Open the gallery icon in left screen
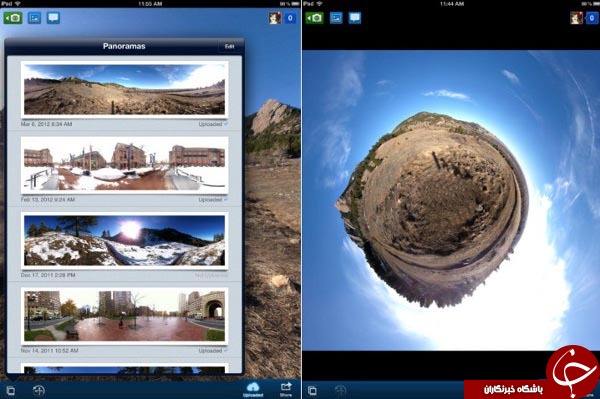The width and height of the screenshot is (600, 399). click(x=34, y=18)
